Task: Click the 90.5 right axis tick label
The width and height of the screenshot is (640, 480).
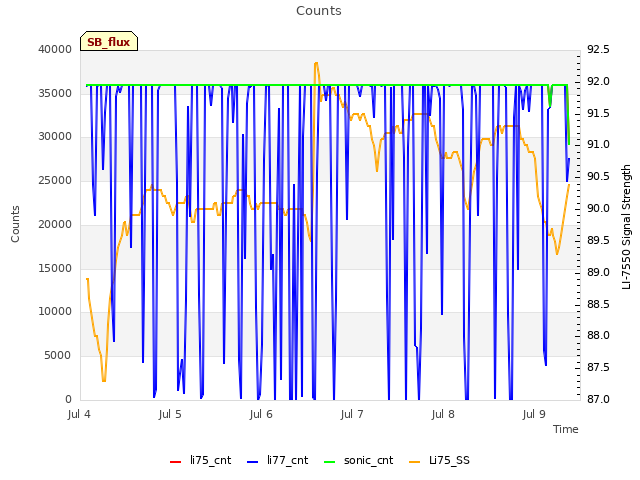Action: (598, 177)
